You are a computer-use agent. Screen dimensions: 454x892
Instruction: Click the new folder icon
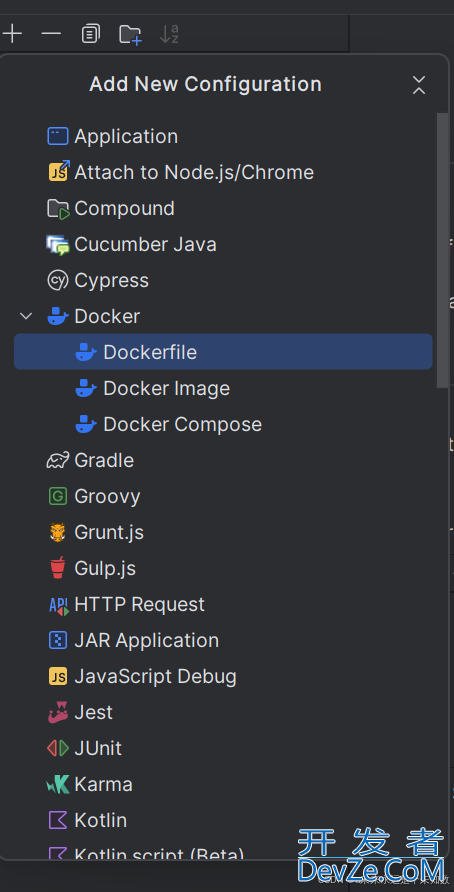click(x=130, y=34)
